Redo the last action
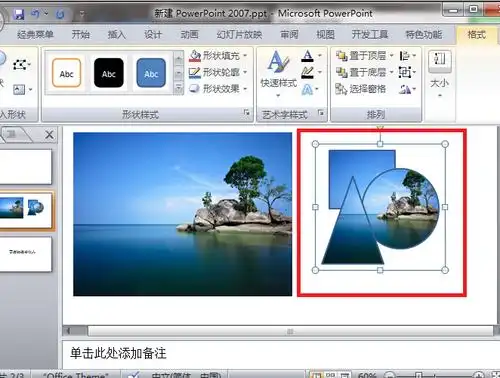500x378 pixels. click(x=60, y=14)
